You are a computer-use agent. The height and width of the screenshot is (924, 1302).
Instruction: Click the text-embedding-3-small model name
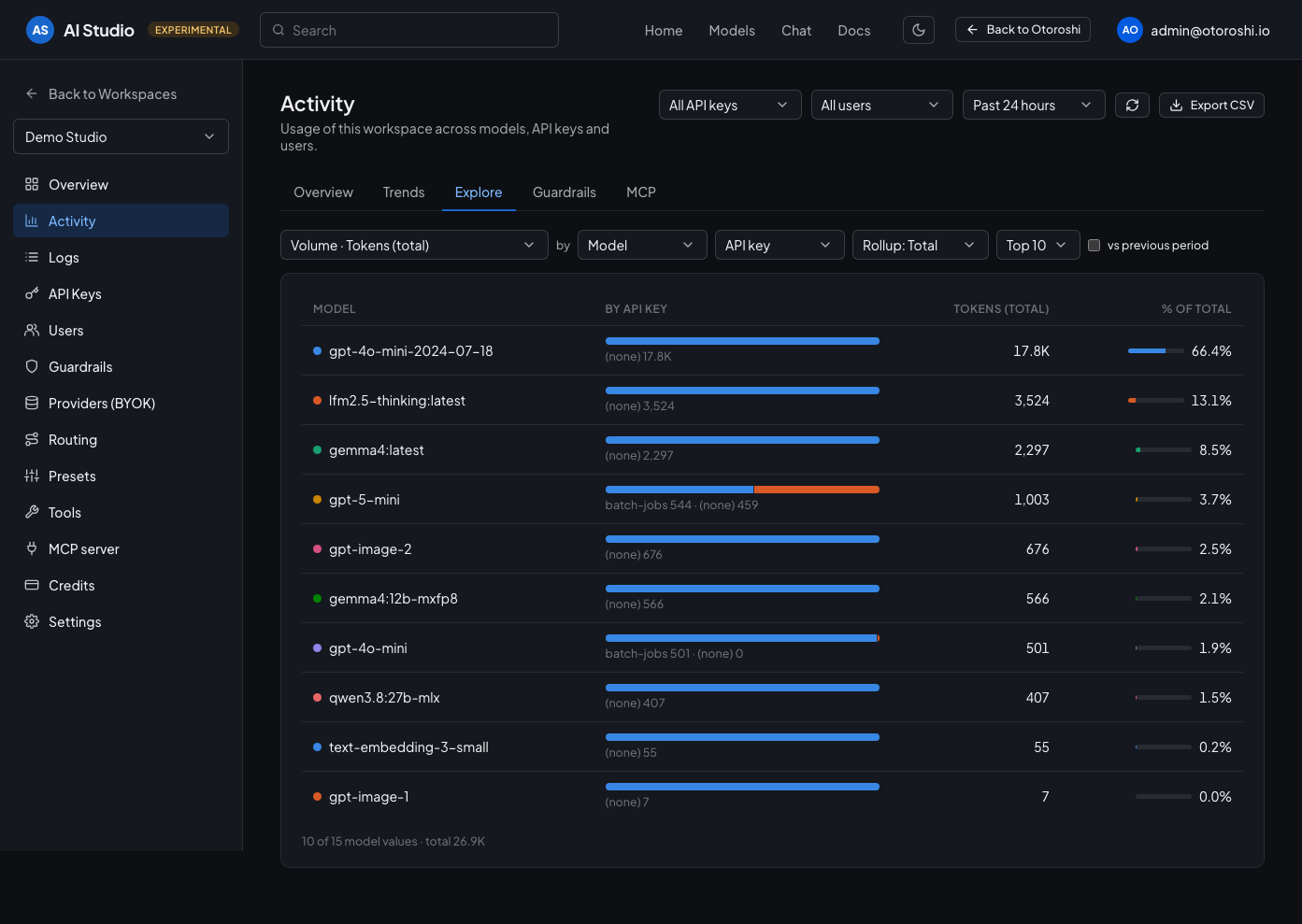408,746
